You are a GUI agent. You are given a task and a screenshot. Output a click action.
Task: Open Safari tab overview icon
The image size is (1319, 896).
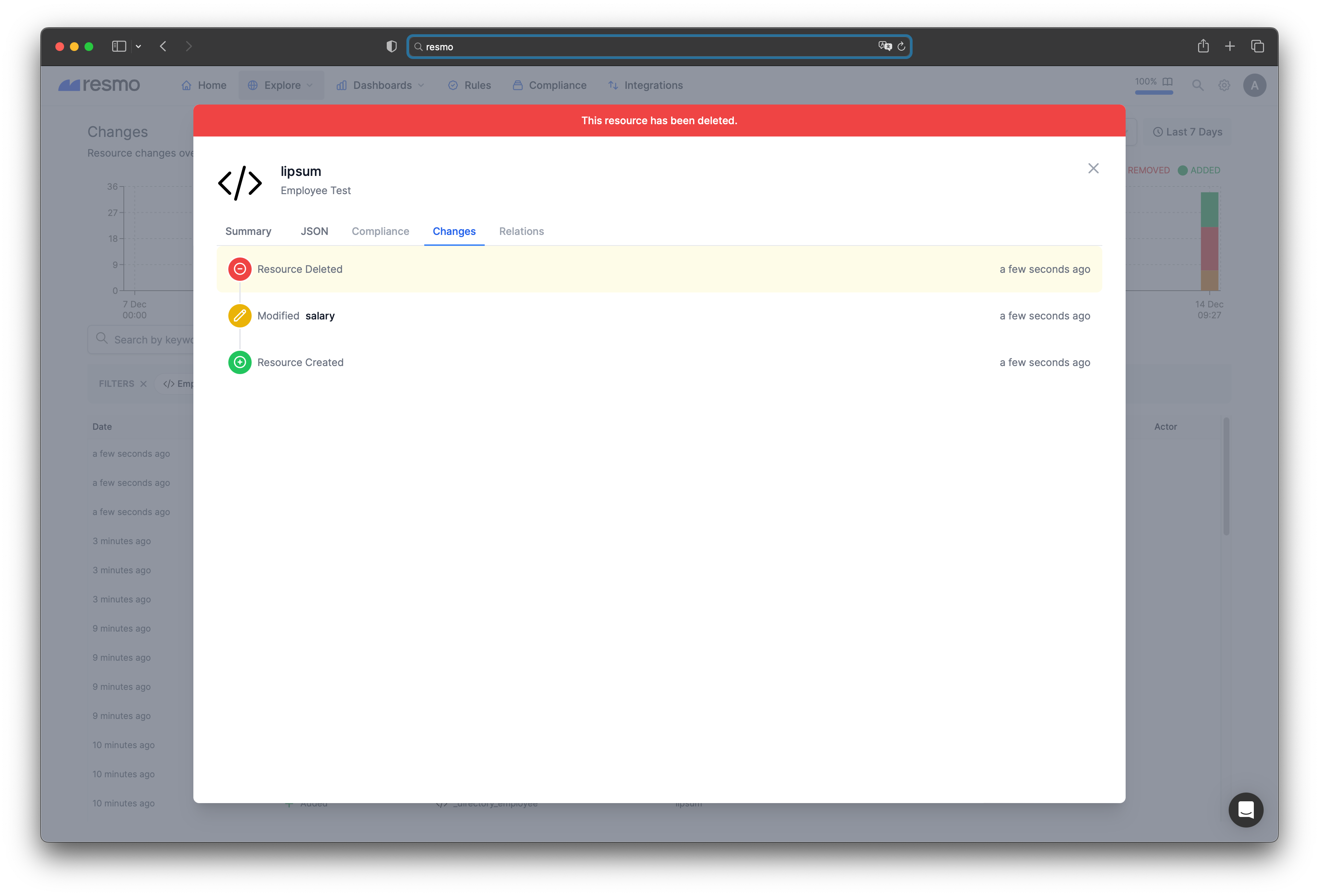pyautogui.click(x=1257, y=47)
